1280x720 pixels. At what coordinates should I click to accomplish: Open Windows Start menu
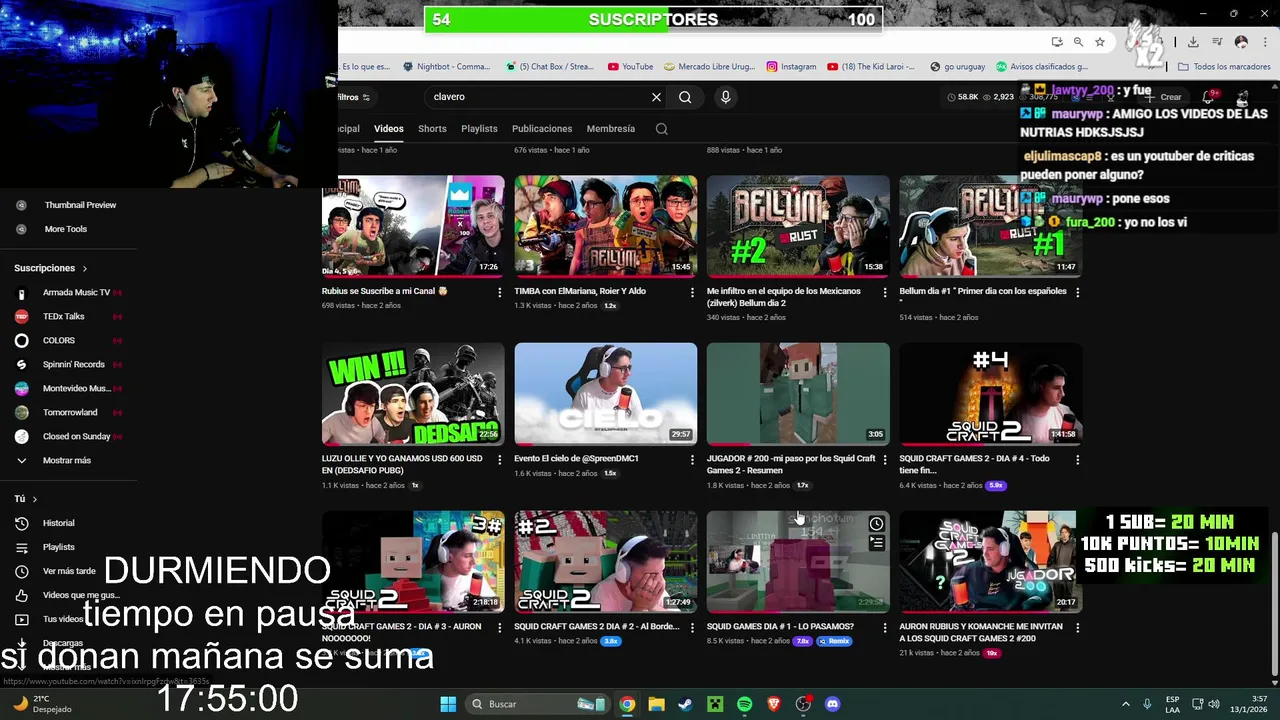click(x=448, y=704)
